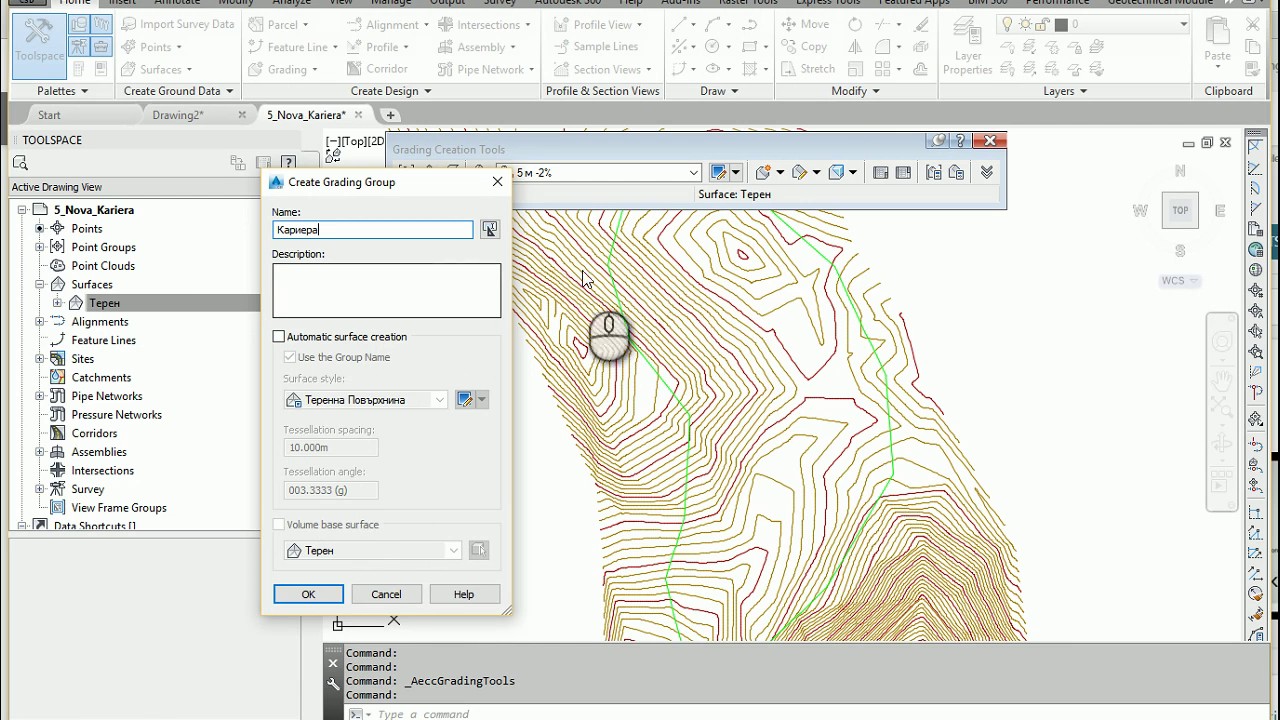Close the Drawing2* tab
1280x720 pixels.
(x=242, y=115)
